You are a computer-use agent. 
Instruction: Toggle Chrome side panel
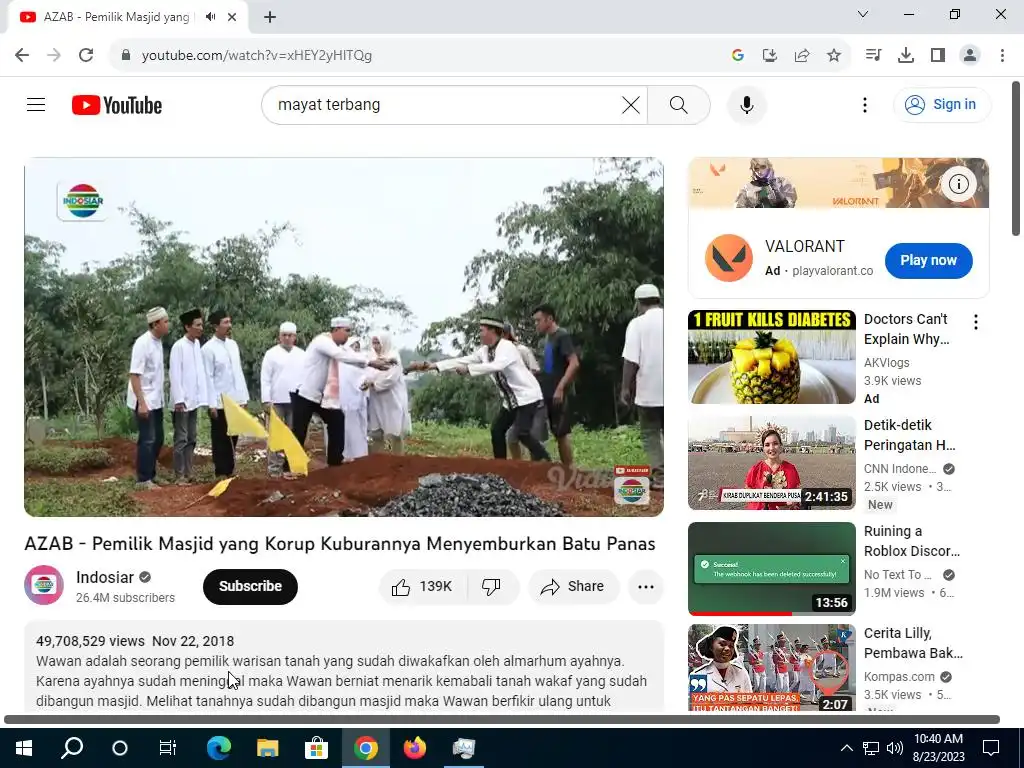938,56
